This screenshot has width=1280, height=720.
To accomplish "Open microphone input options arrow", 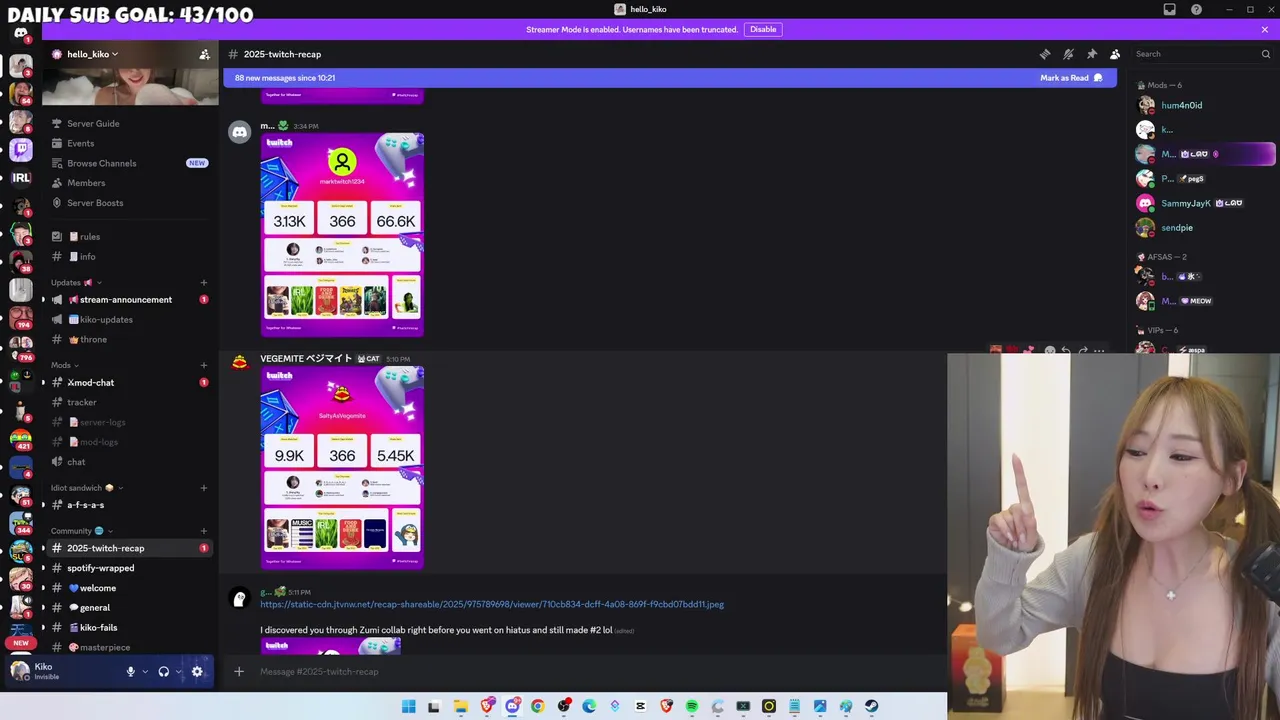I will click(145, 672).
